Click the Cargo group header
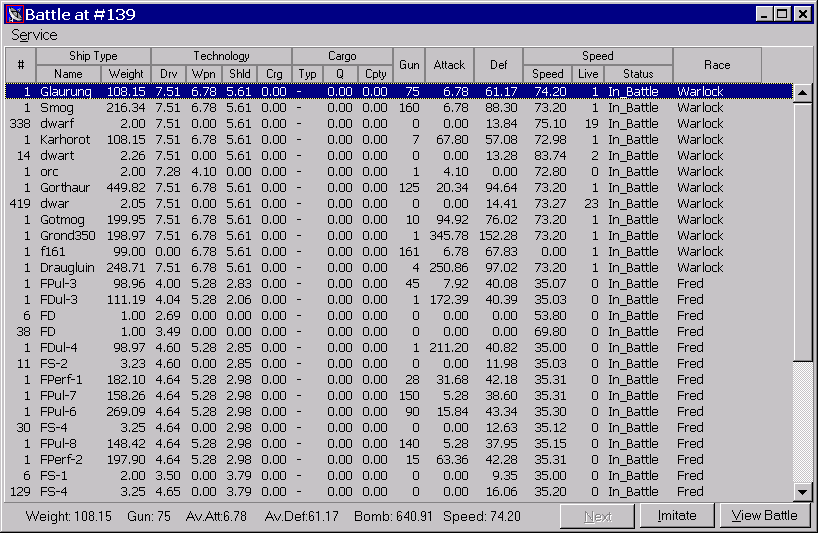818x533 pixels. click(x=342, y=56)
